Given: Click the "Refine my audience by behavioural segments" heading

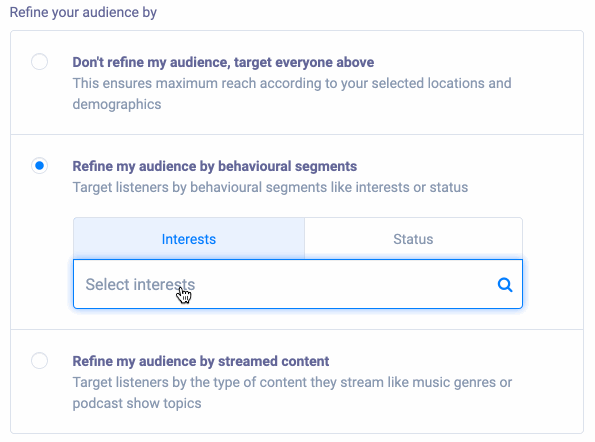Looking at the screenshot, I should [x=215, y=166].
